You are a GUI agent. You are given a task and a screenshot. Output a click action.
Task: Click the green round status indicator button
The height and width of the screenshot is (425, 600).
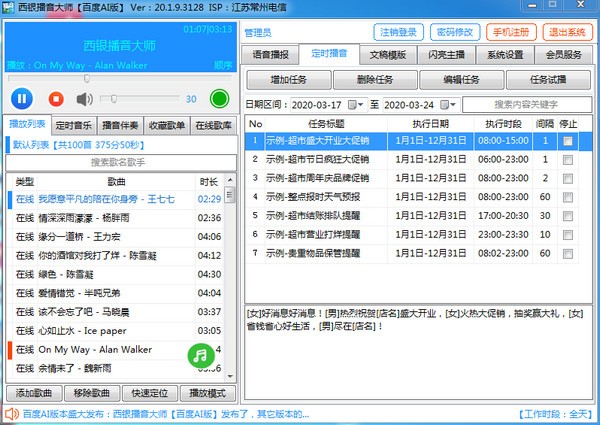coord(219,98)
